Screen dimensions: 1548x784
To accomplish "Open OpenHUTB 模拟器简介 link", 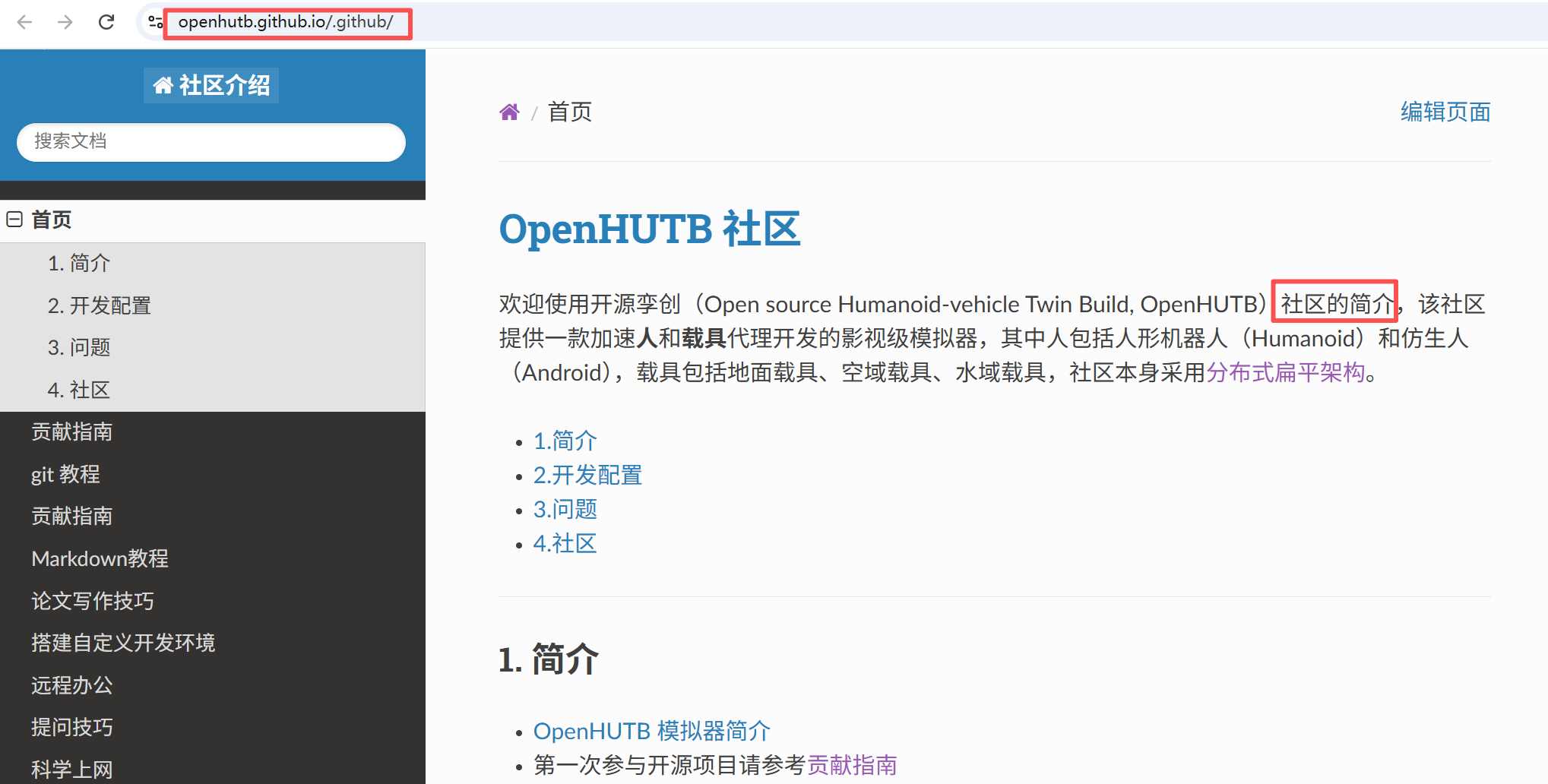I will (x=651, y=731).
